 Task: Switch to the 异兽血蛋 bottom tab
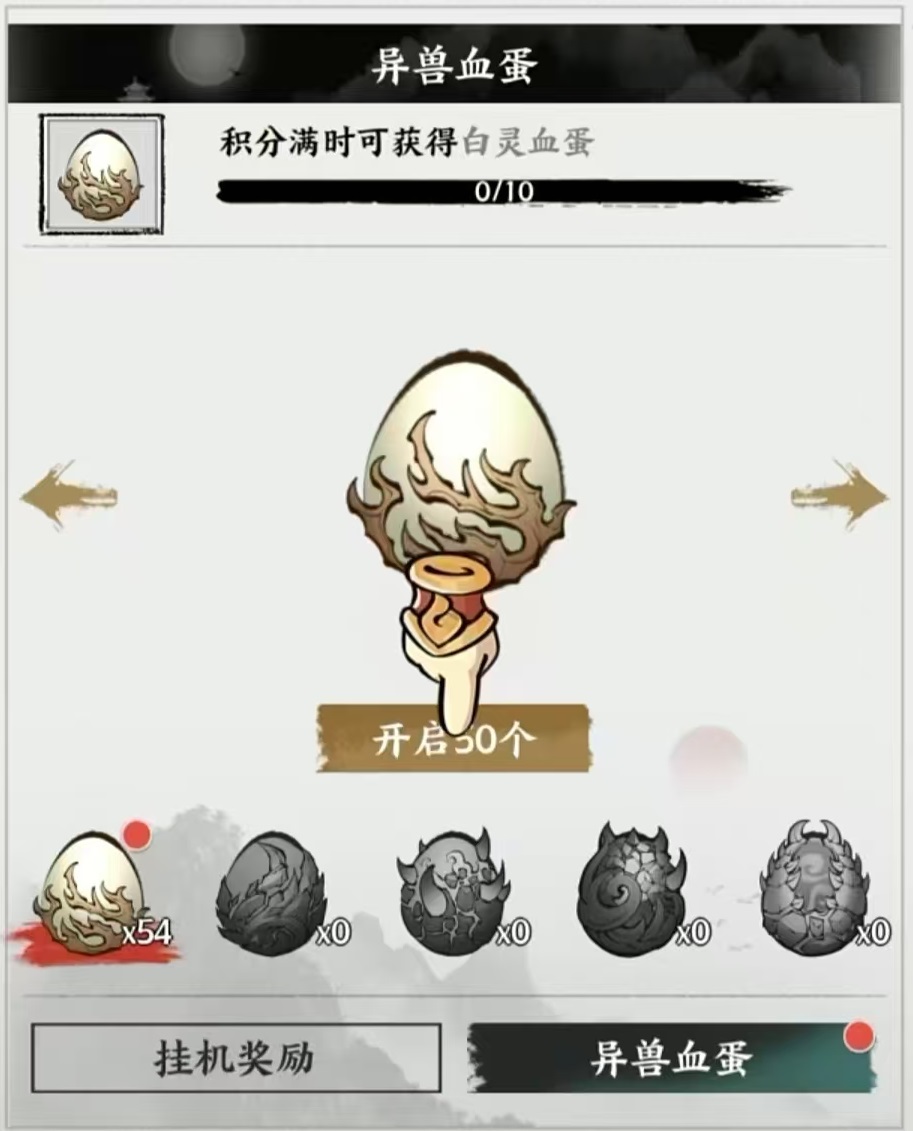tap(671, 1058)
